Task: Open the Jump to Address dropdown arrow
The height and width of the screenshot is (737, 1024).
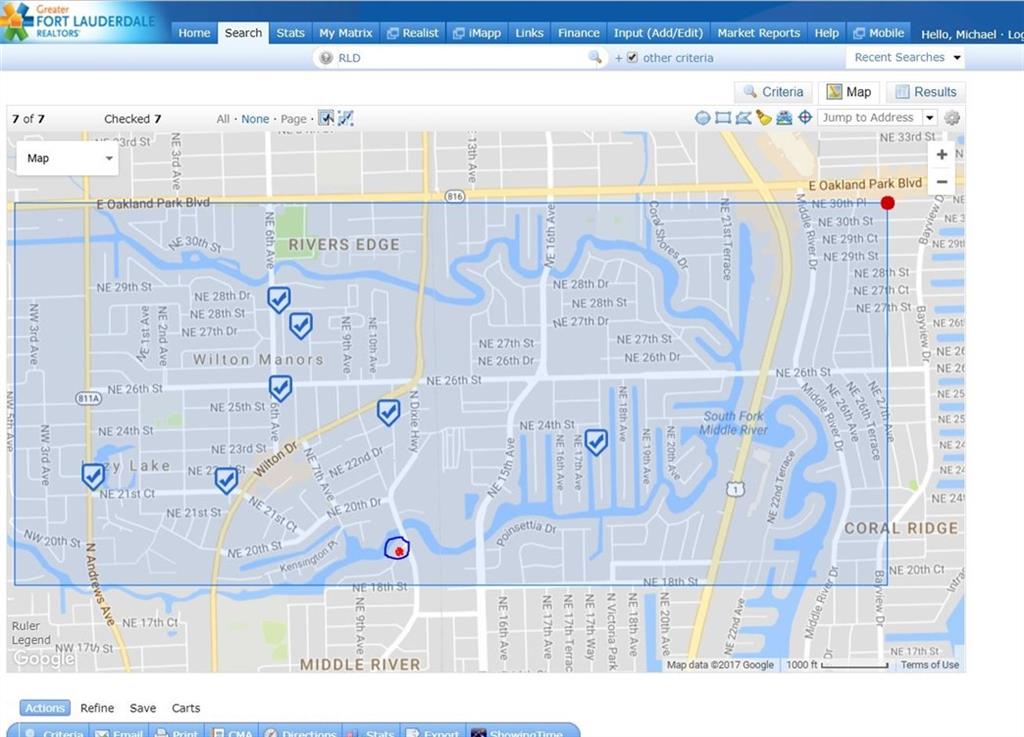Action: tap(929, 118)
